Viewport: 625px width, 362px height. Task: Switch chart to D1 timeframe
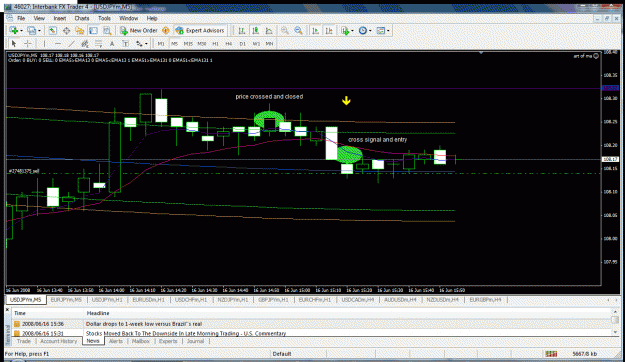(242, 44)
